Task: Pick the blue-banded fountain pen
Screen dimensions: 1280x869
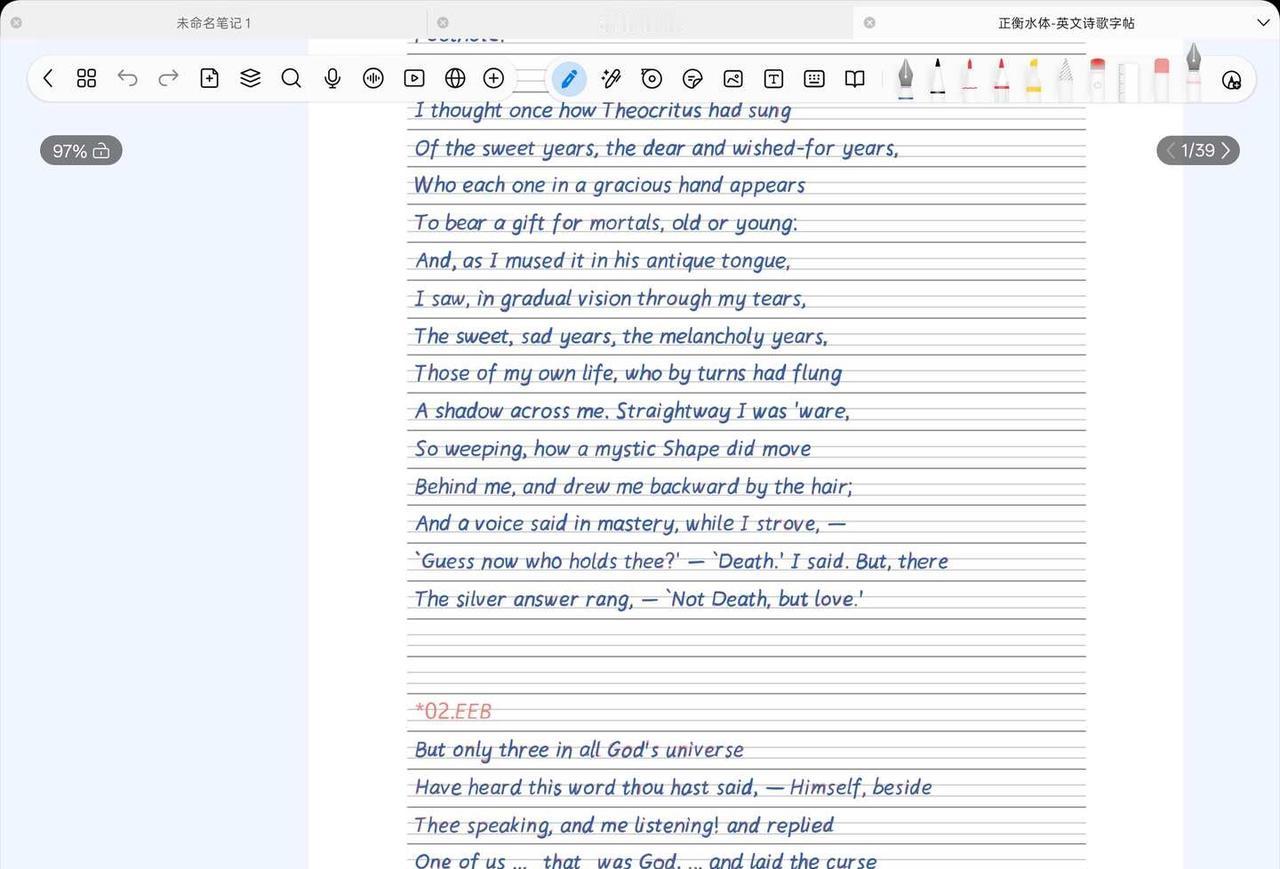Action: coord(905,79)
